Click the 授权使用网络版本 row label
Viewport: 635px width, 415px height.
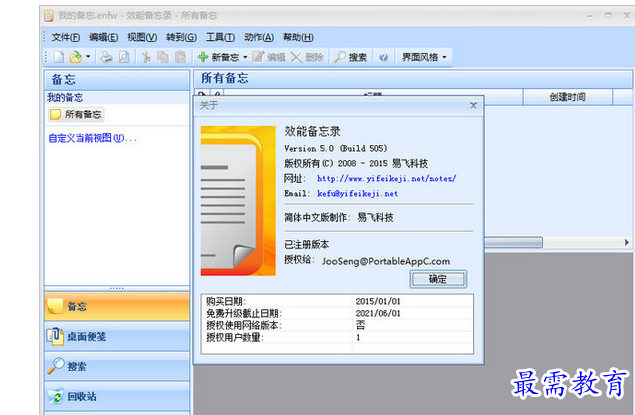click(x=244, y=325)
